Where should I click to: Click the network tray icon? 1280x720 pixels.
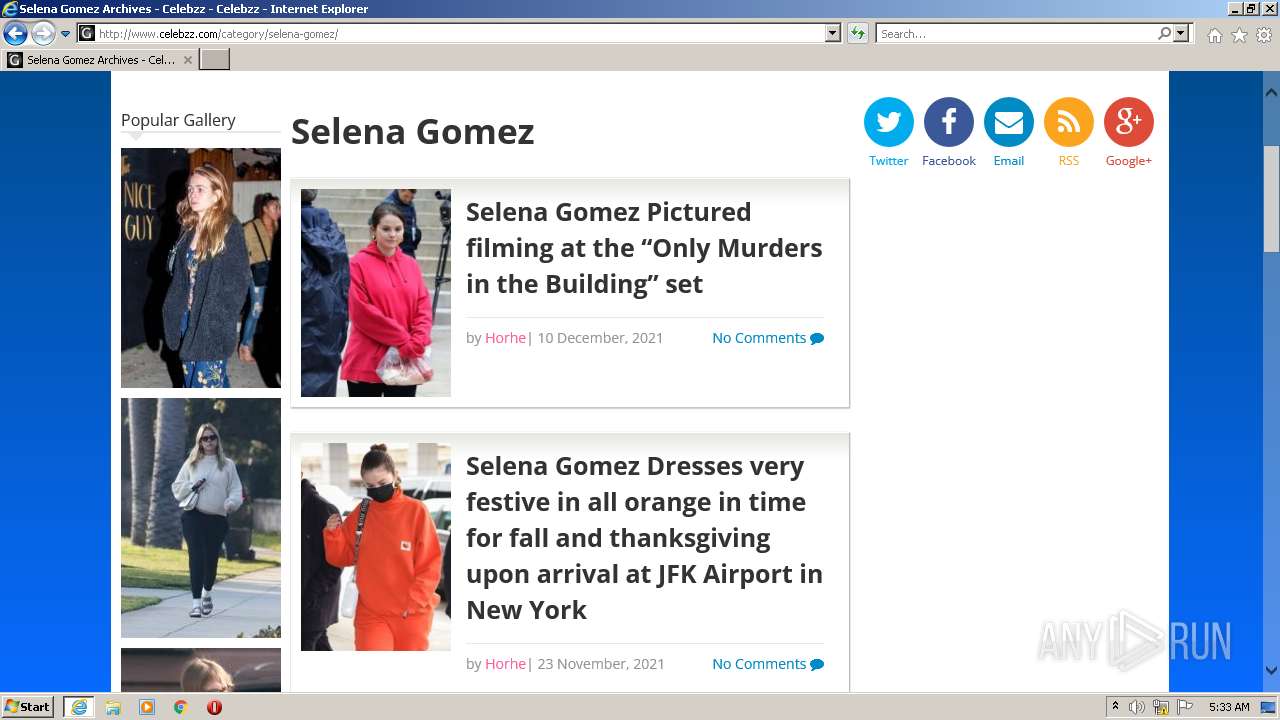point(1161,707)
